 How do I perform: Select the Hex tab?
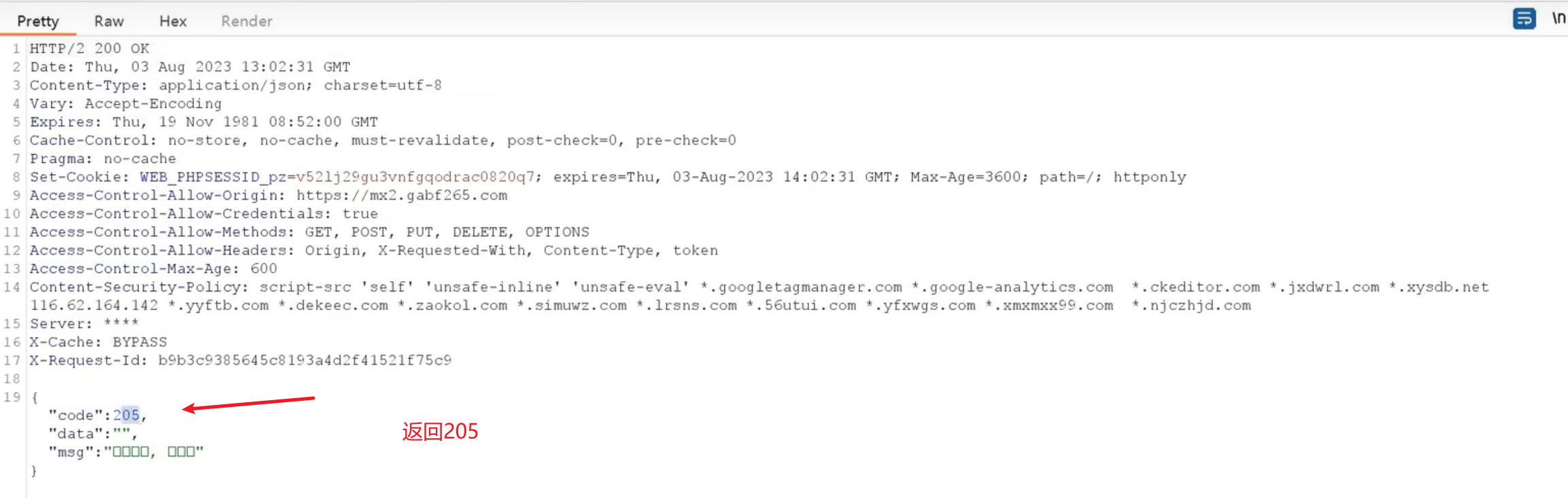[173, 21]
